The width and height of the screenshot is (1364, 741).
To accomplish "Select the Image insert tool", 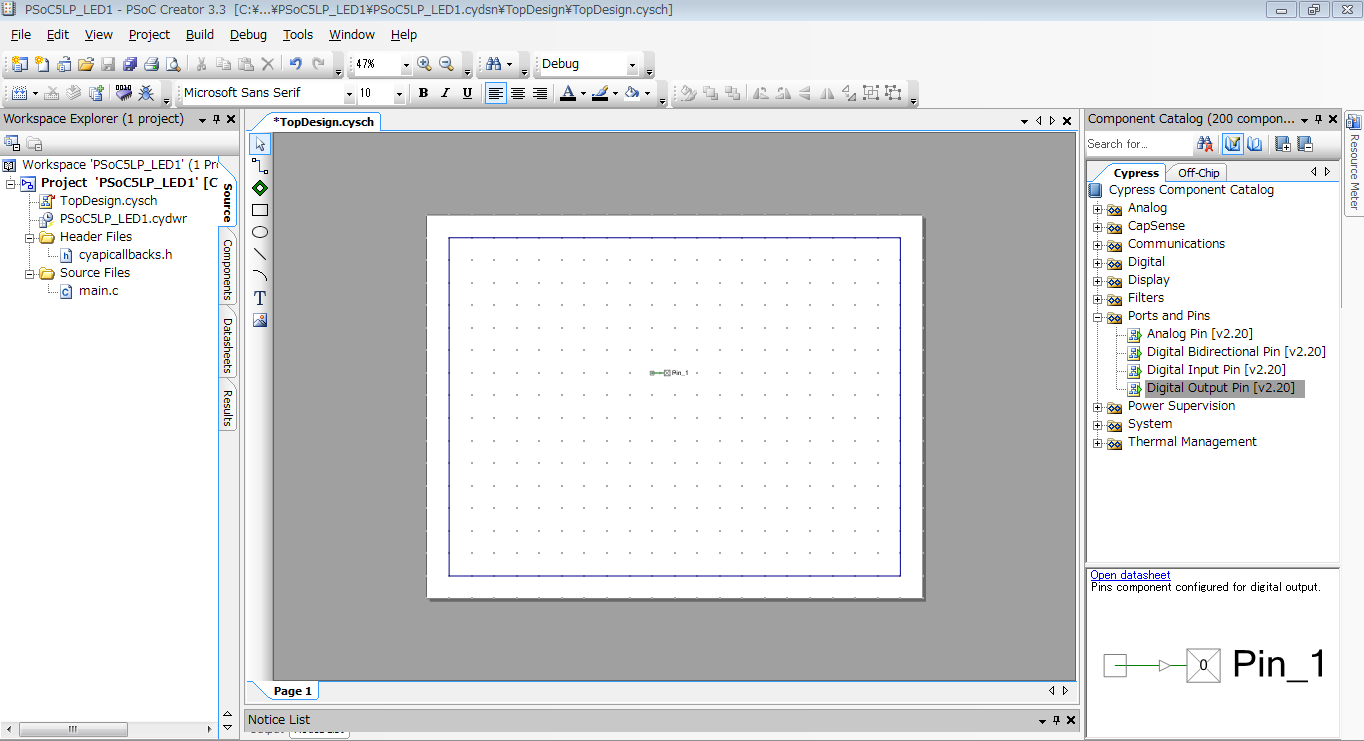I will coord(260,320).
